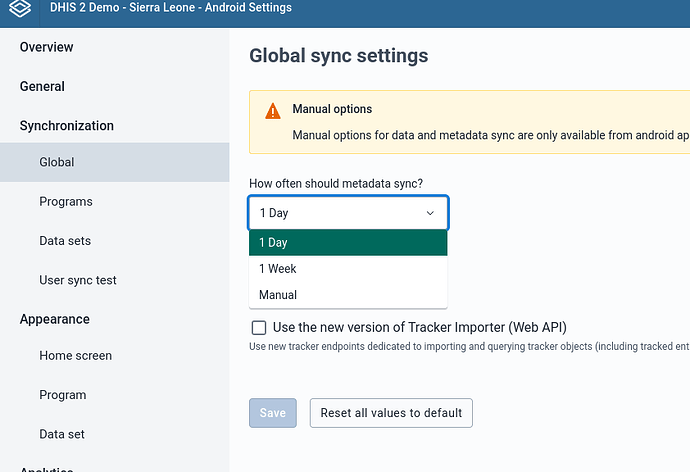Enable new Tracker Importer checkbox

click(259, 327)
